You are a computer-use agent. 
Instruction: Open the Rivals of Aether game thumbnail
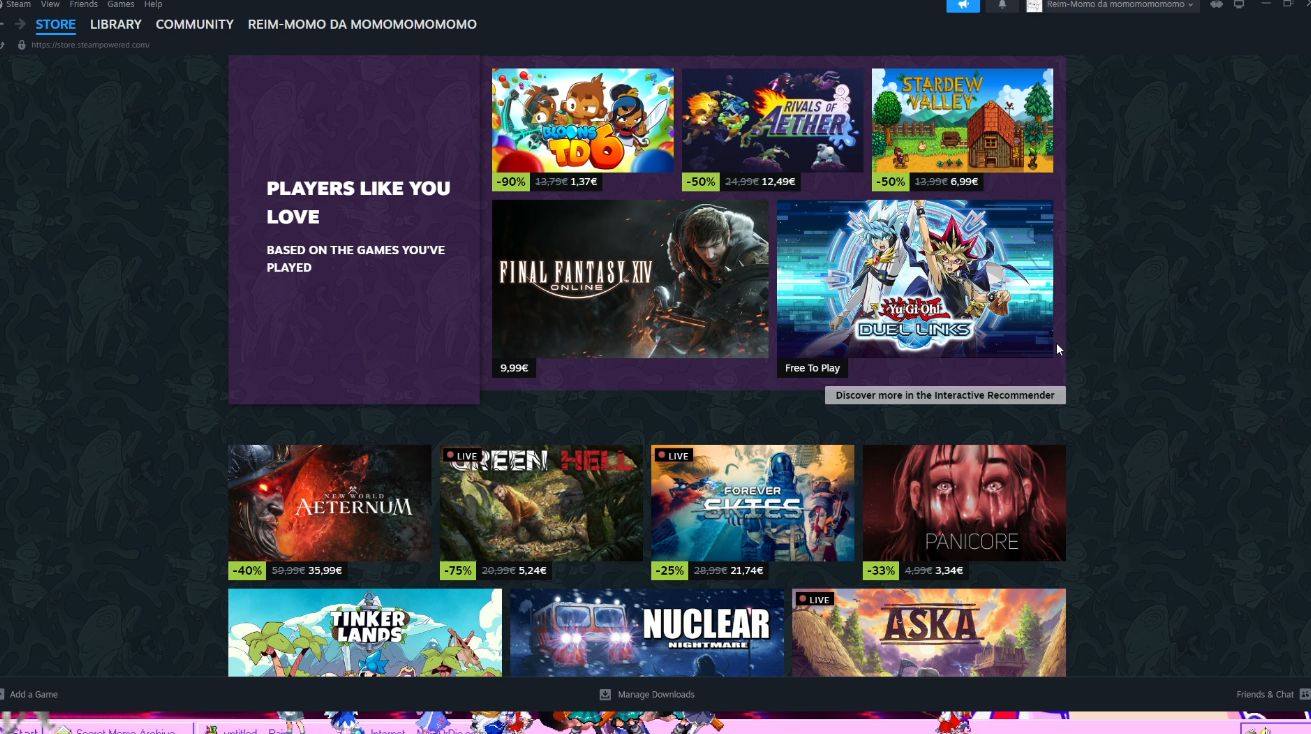coord(773,120)
